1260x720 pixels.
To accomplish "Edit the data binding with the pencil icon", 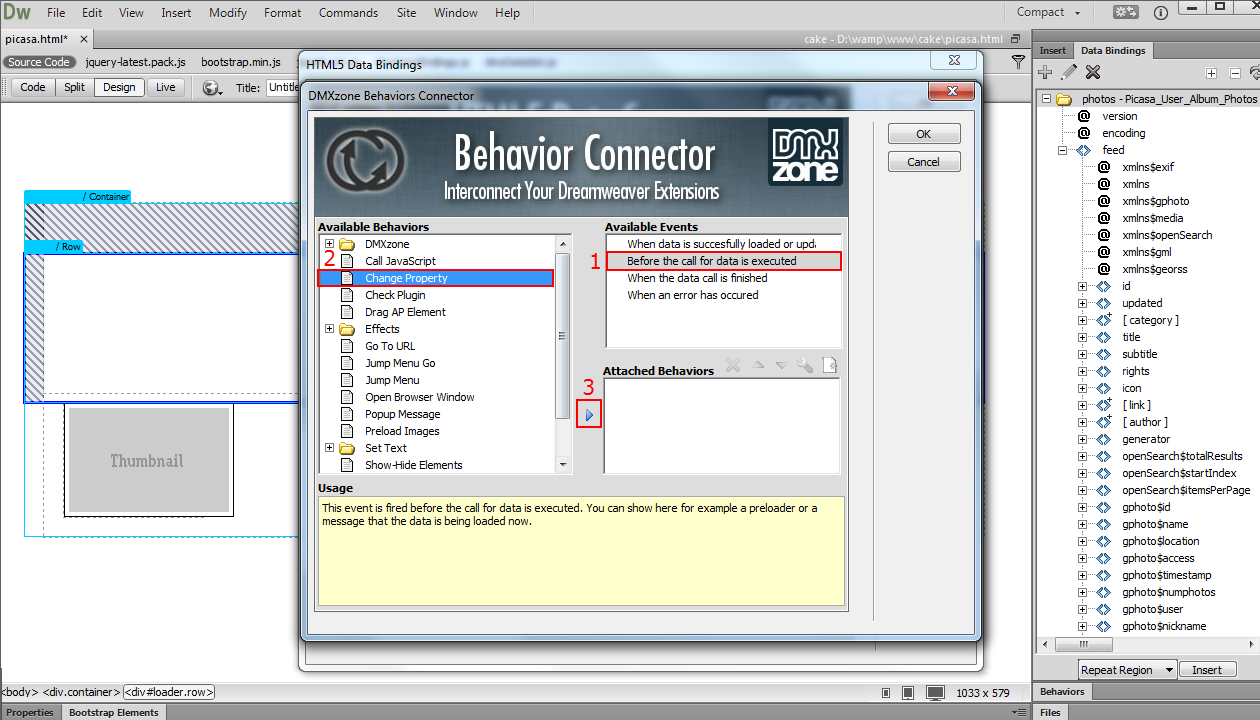I will pyautogui.click(x=1069, y=72).
